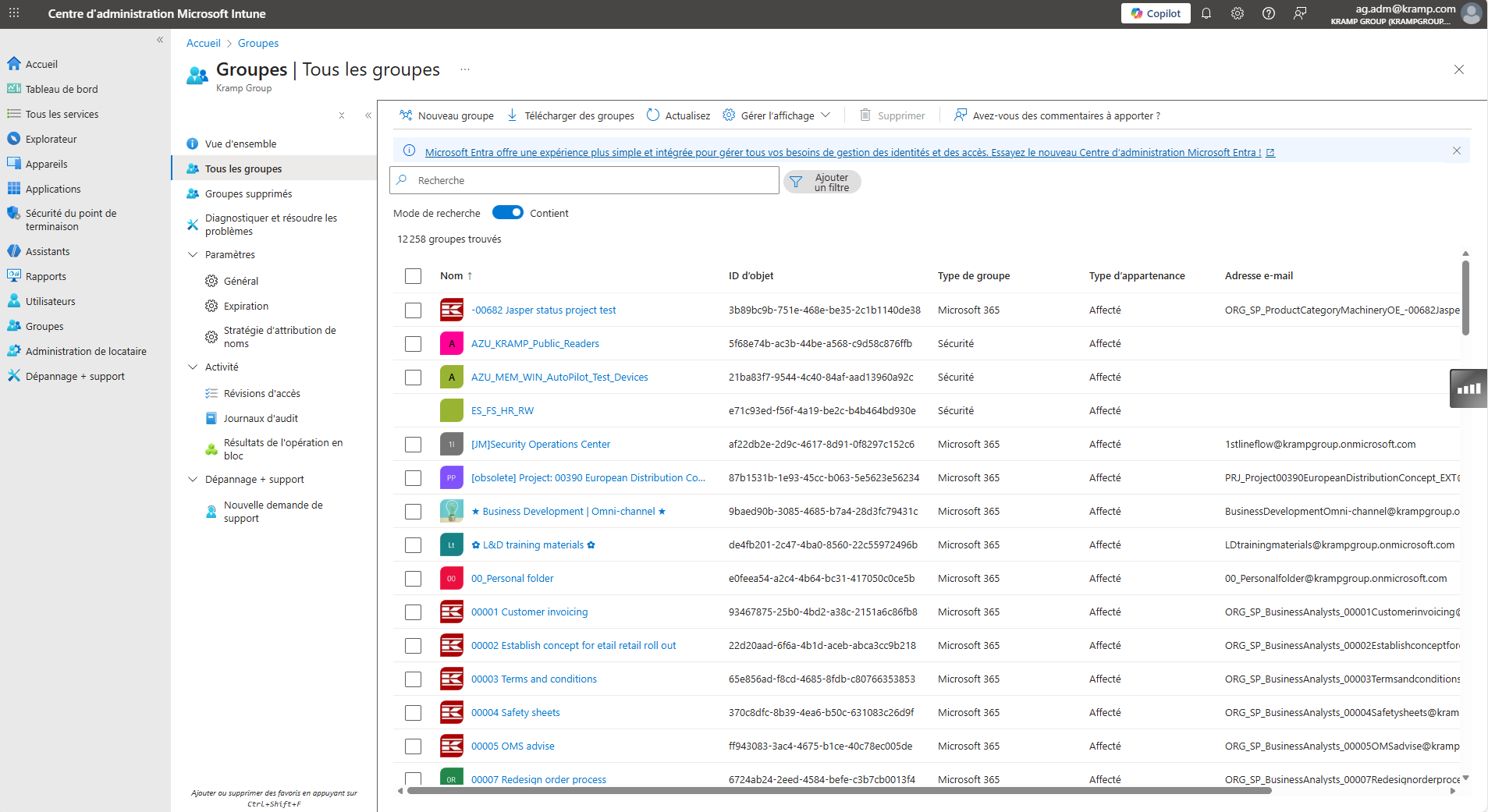The image size is (1488, 812).
Task: Click the Actualisez refresh icon
Action: (653, 115)
